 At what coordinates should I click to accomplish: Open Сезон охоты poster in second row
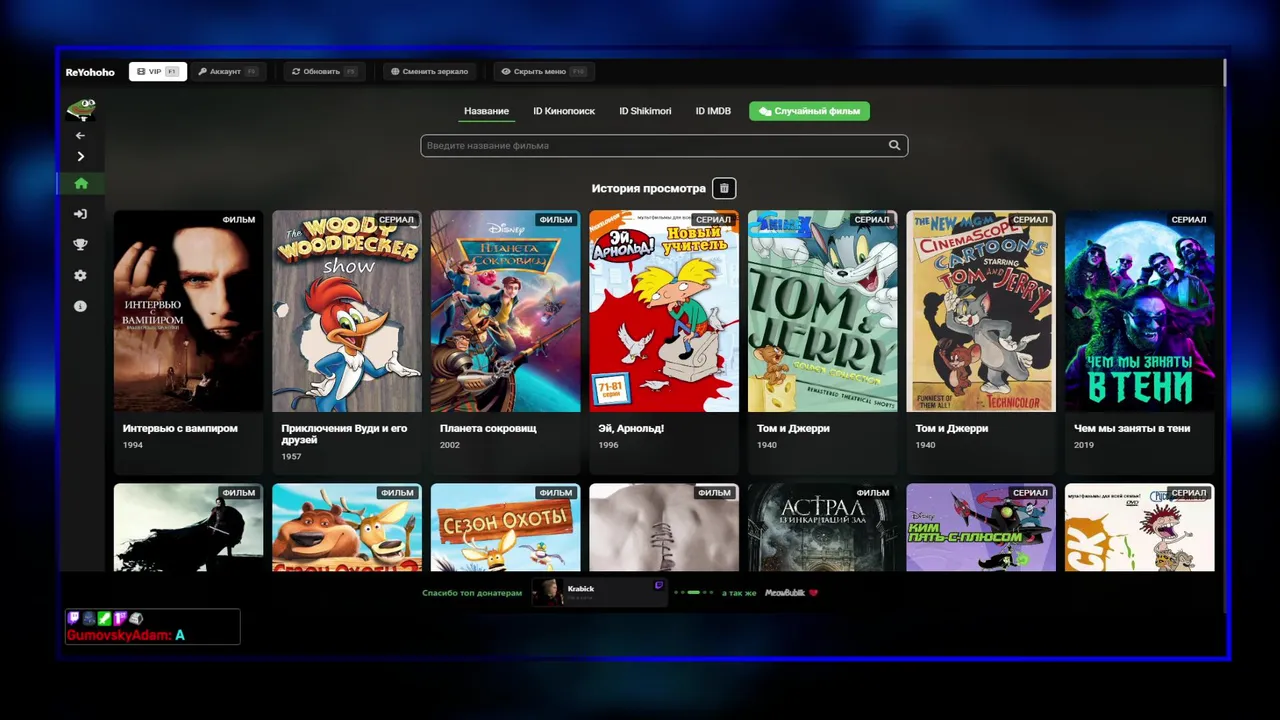505,528
